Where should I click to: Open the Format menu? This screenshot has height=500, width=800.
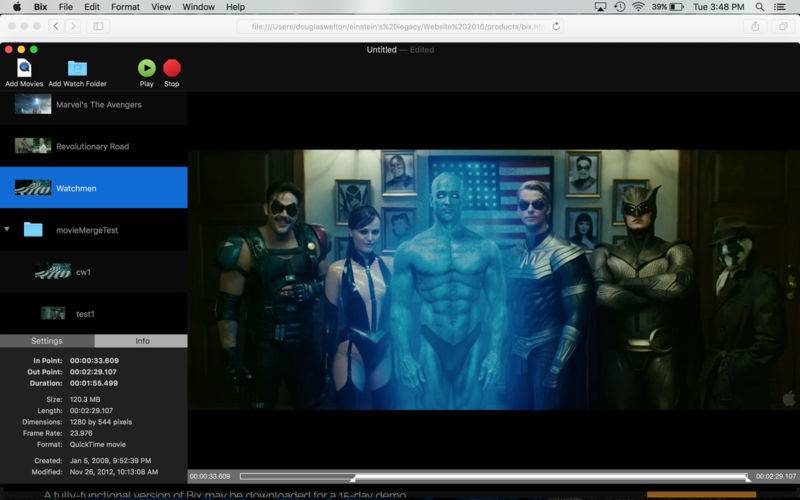pos(125,7)
